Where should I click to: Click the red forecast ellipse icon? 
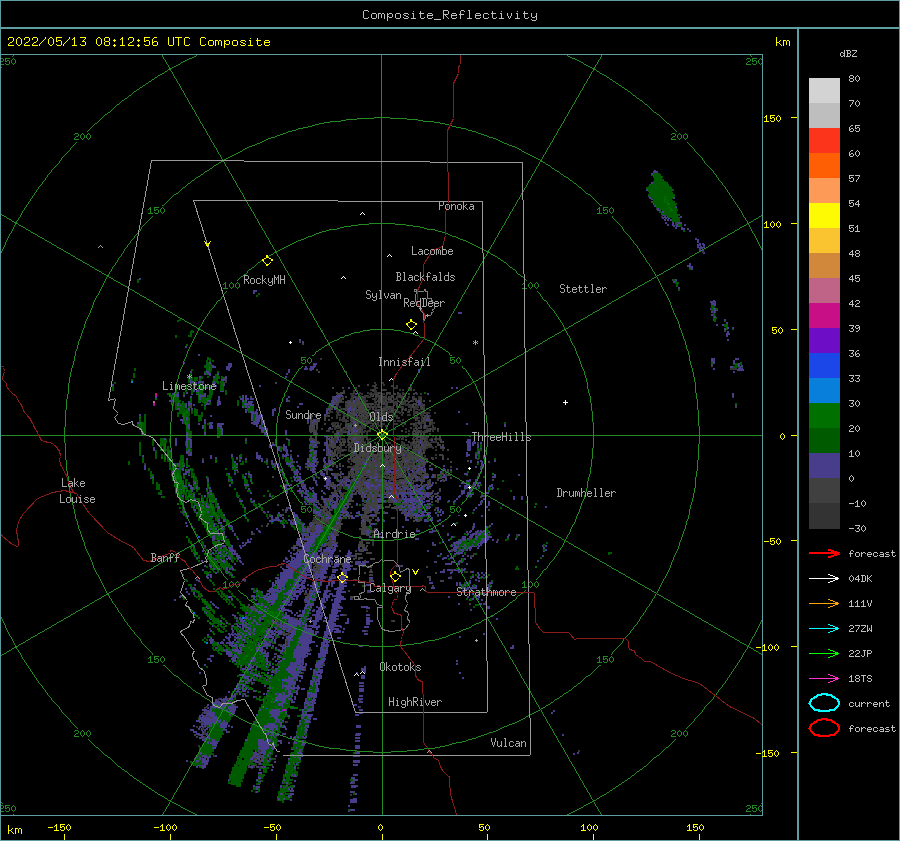pyautogui.click(x=824, y=728)
